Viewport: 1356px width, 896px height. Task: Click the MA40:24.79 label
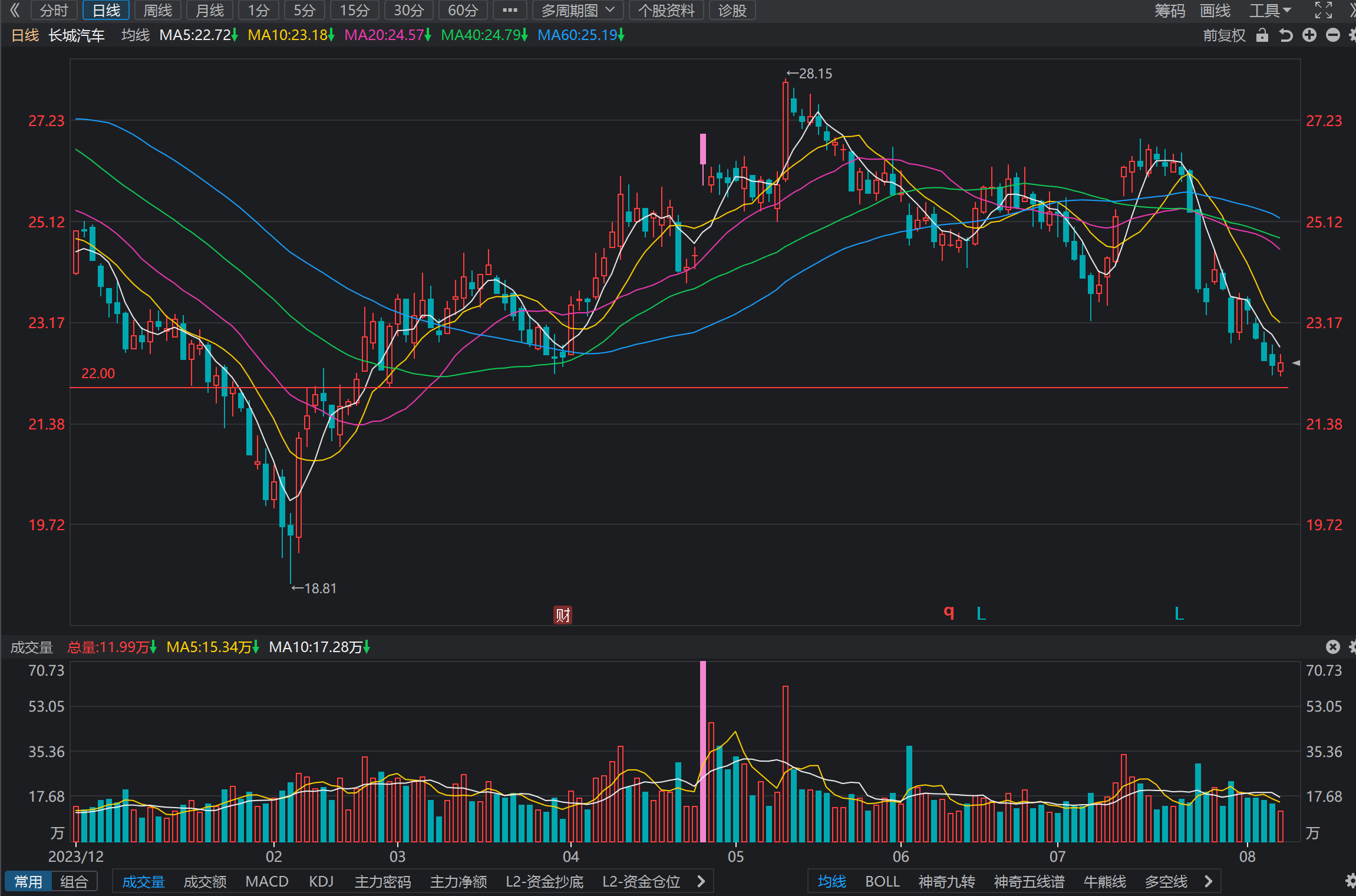(x=484, y=35)
